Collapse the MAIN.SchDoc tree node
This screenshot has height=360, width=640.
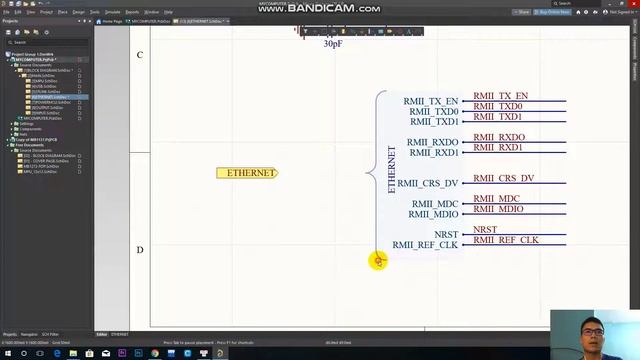point(20,76)
